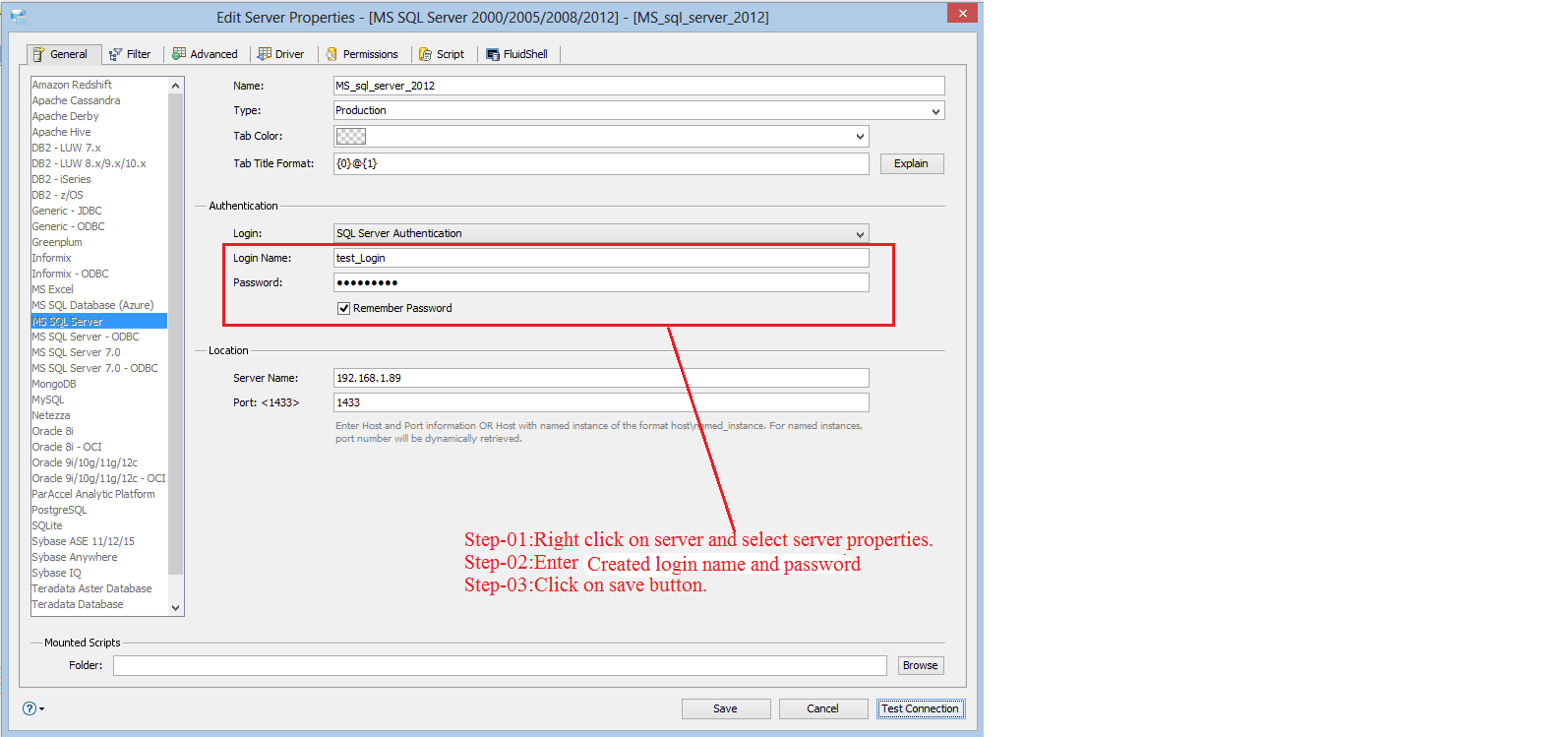Select Apache Derby in the list

[65, 116]
